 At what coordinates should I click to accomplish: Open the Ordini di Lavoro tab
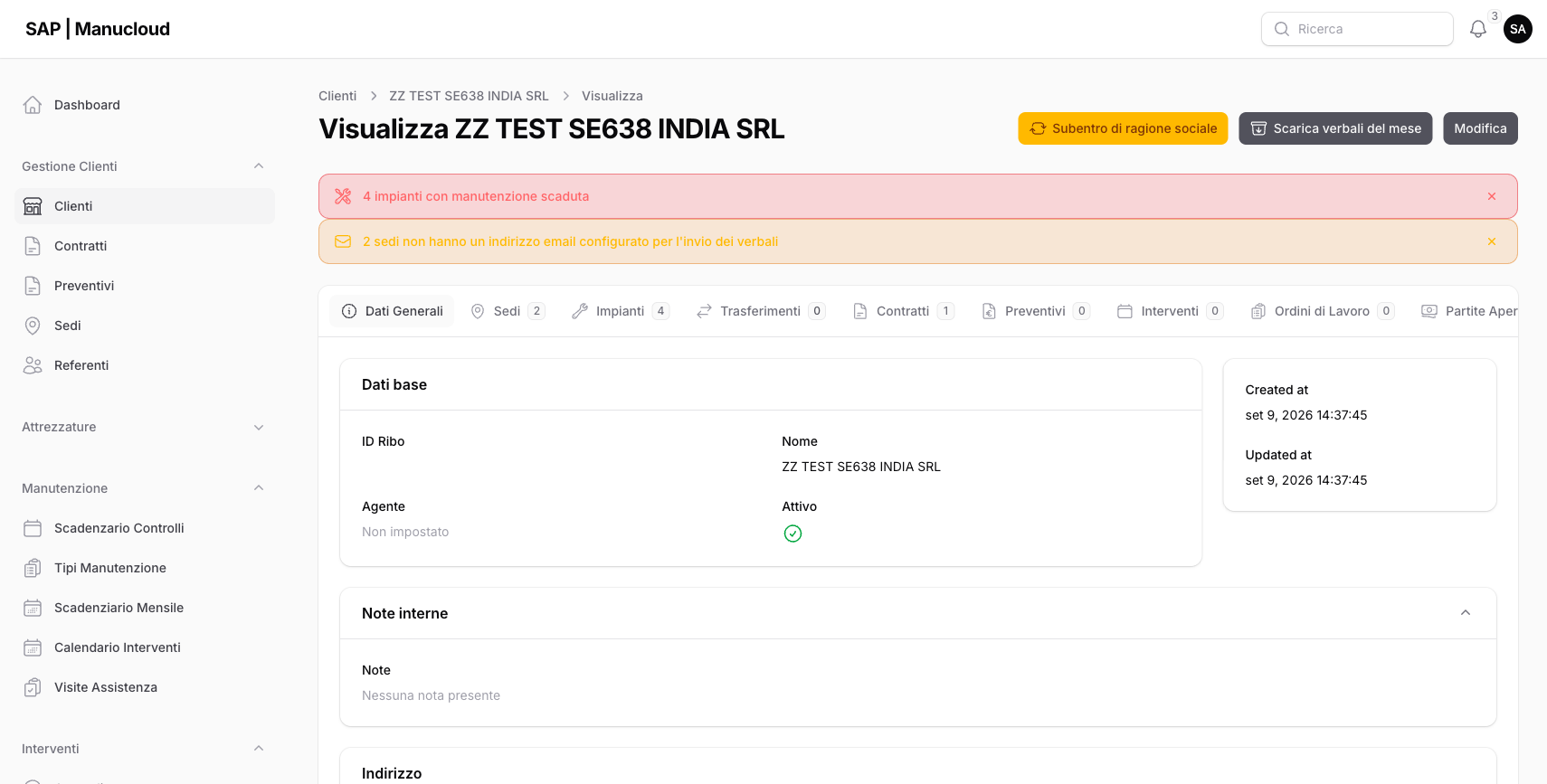tap(1322, 311)
